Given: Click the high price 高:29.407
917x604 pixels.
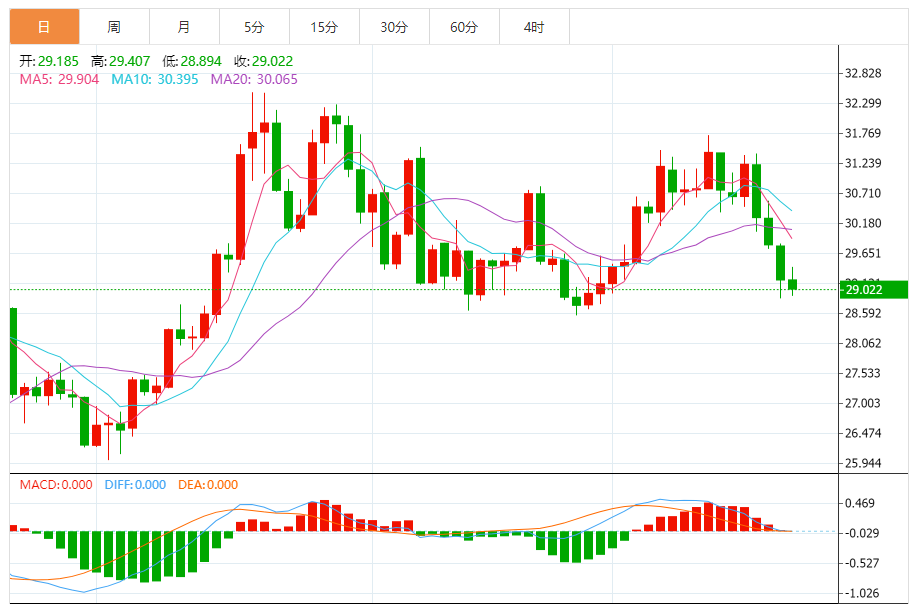Looking at the screenshot, I should coord(120,61).
